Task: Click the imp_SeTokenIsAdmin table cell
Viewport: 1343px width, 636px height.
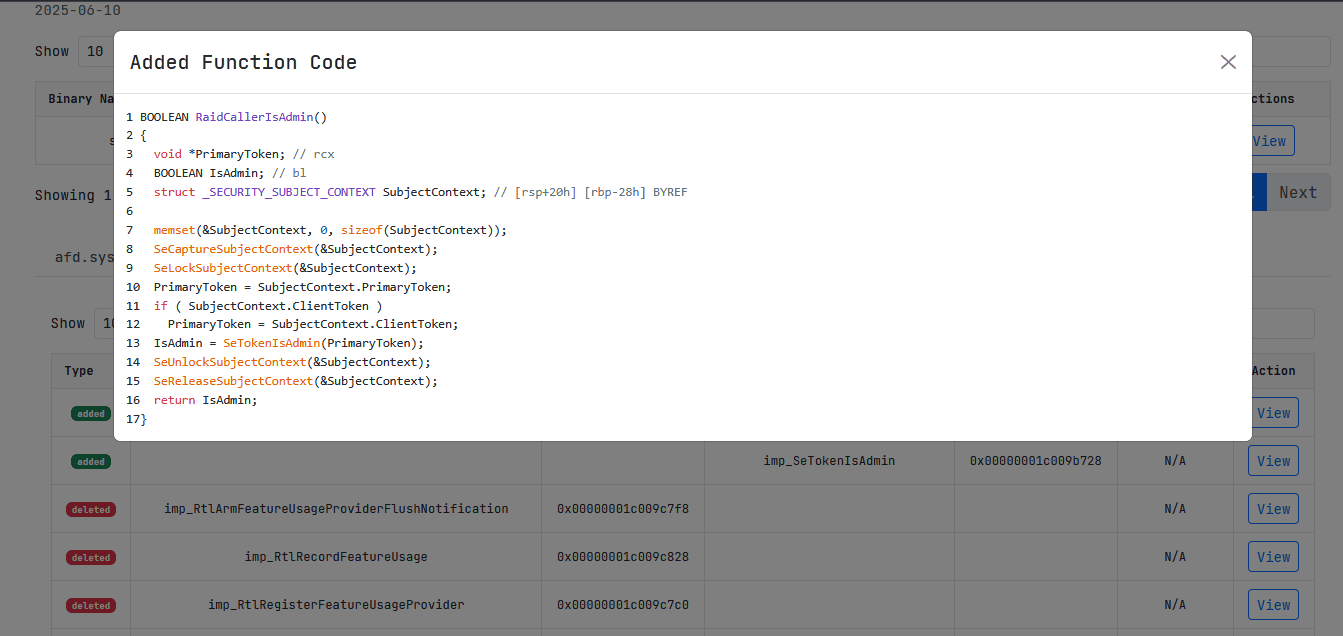Action: (829, 461)
